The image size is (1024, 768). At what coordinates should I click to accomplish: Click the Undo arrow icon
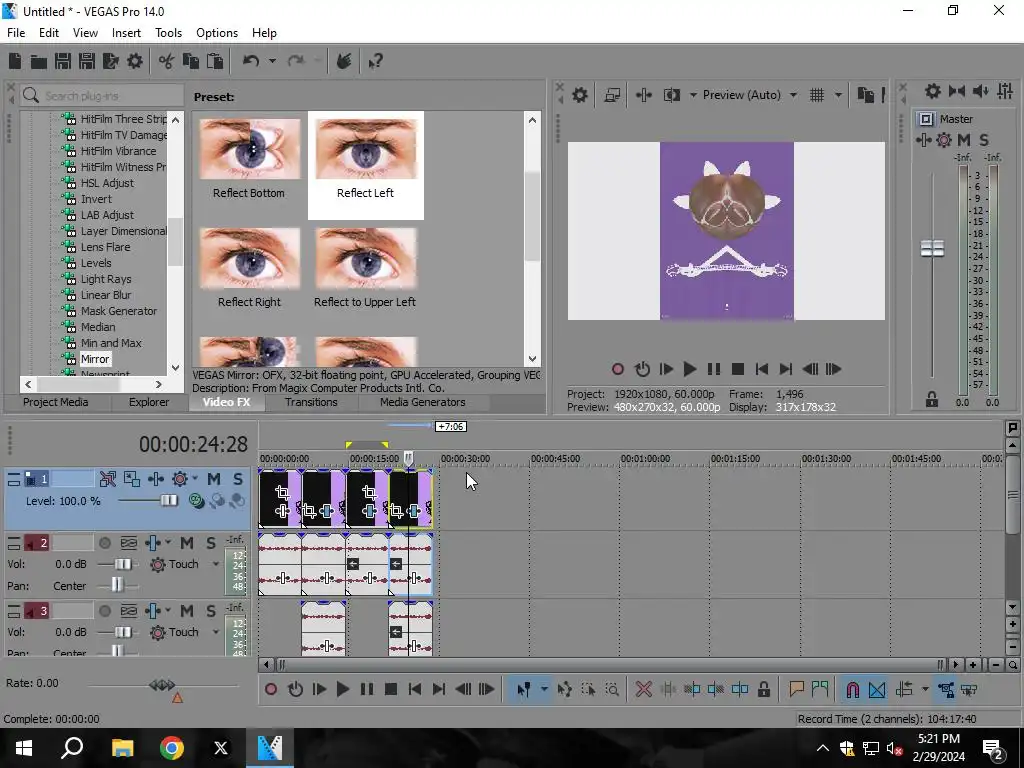251,61
